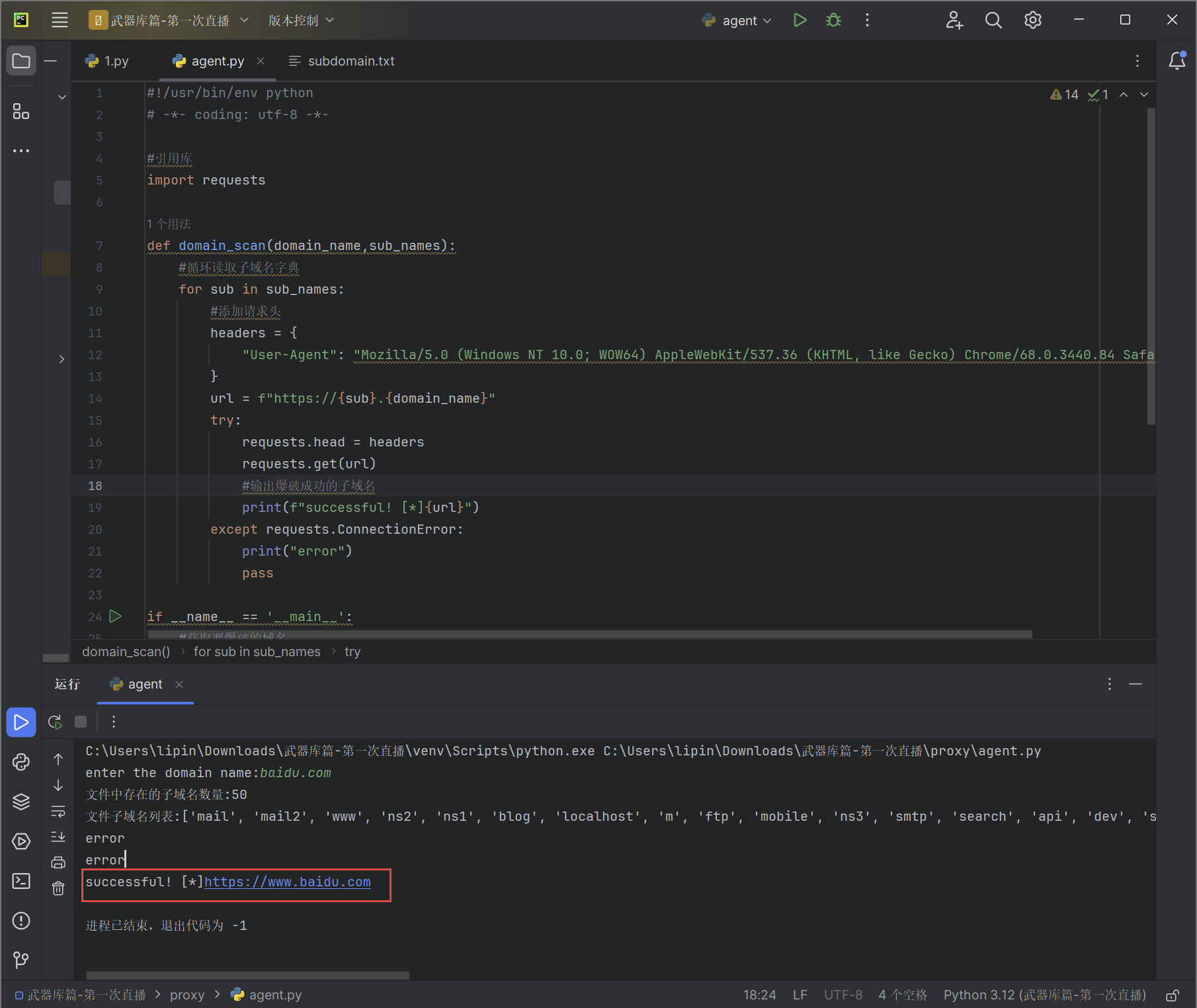Open editor tab options menu

tap(1137, 61)
